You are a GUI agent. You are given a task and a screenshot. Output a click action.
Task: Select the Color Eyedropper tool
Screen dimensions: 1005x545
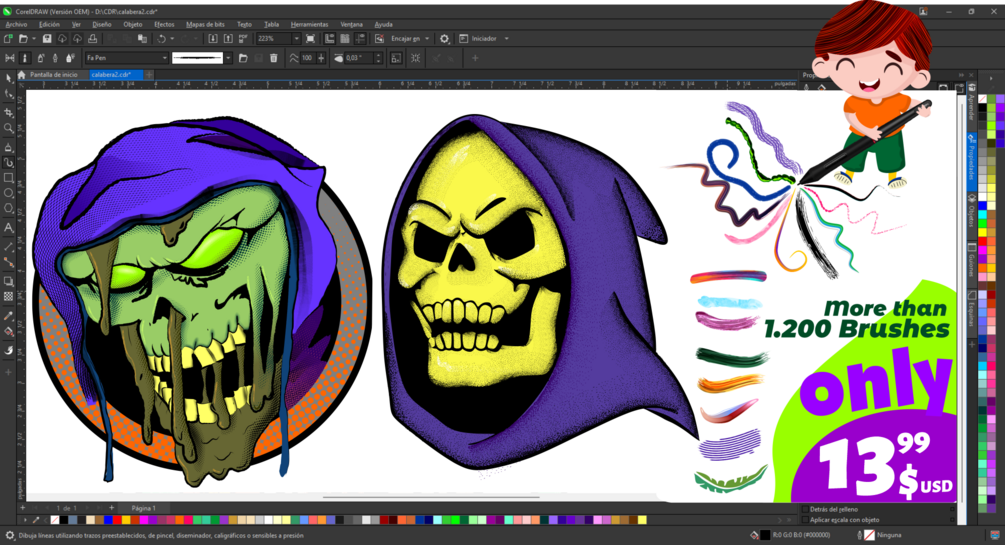8,315
